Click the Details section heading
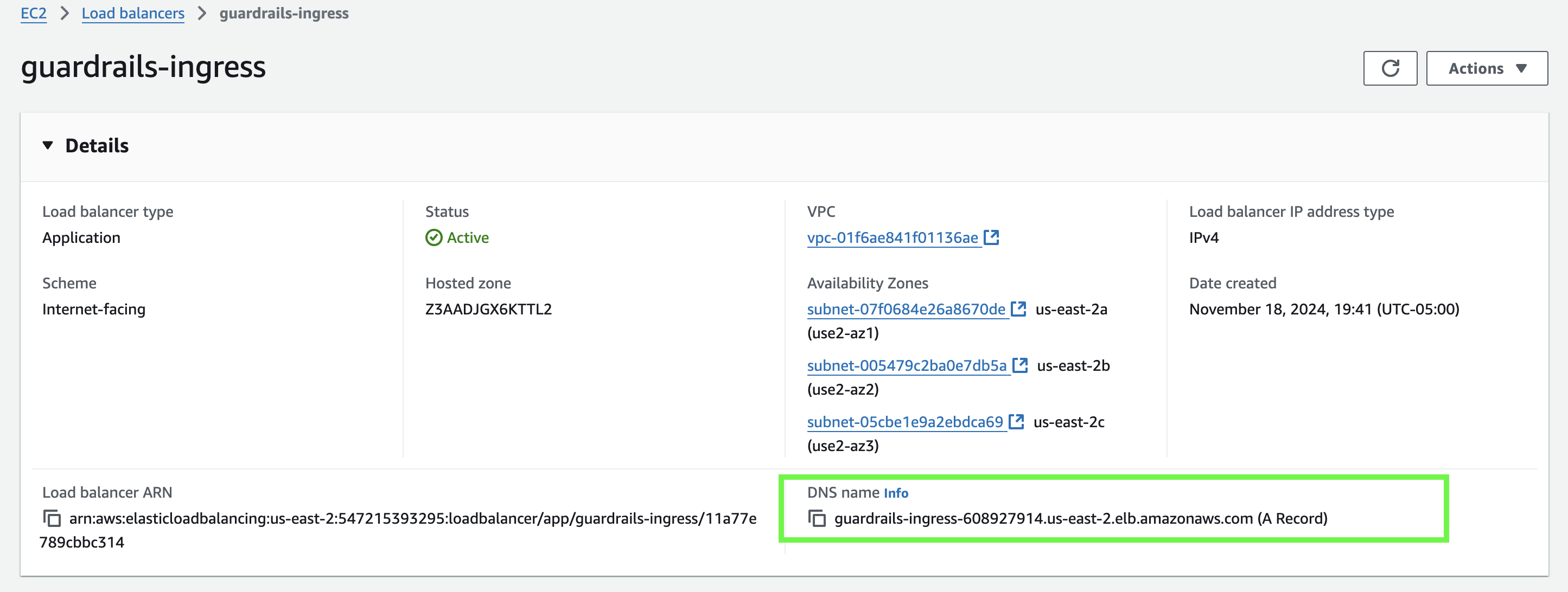 coord(97,146)
